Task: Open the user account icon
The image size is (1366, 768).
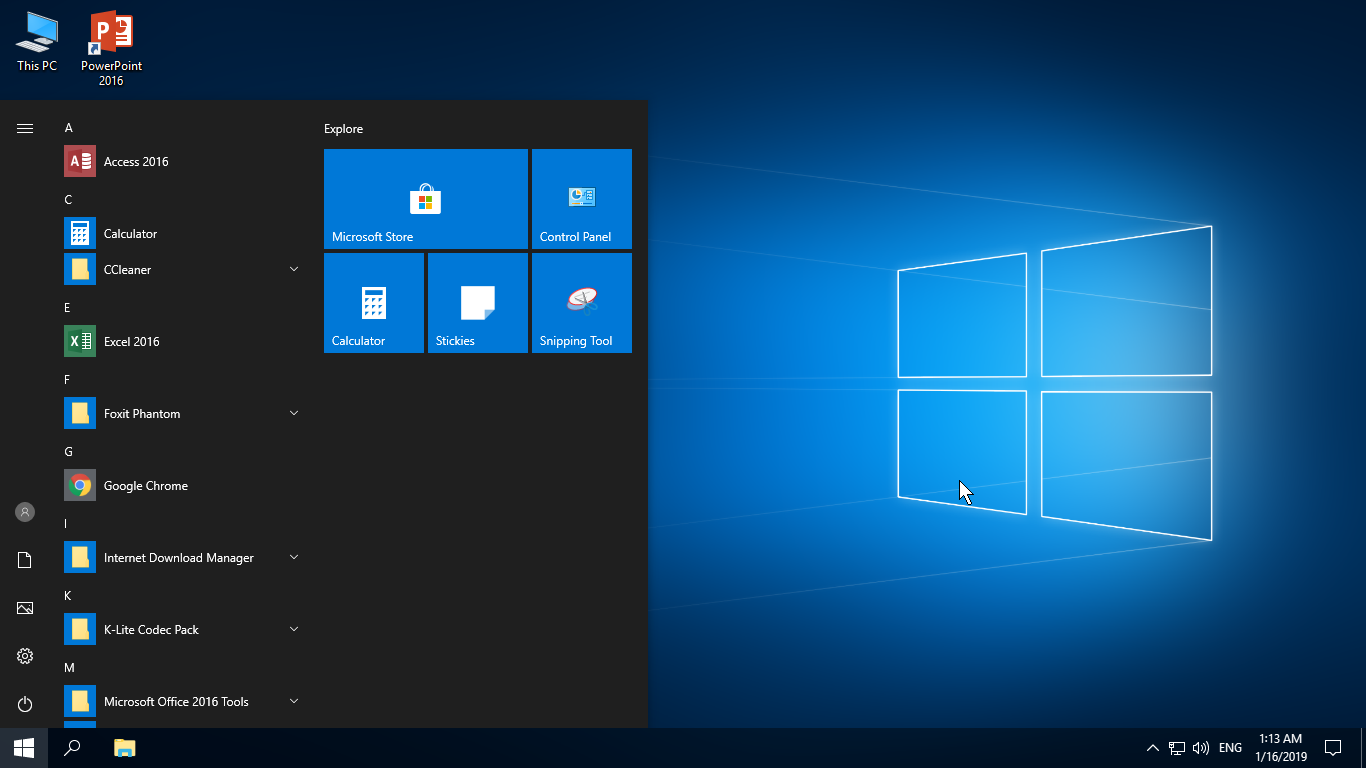Action: point(25,512)
